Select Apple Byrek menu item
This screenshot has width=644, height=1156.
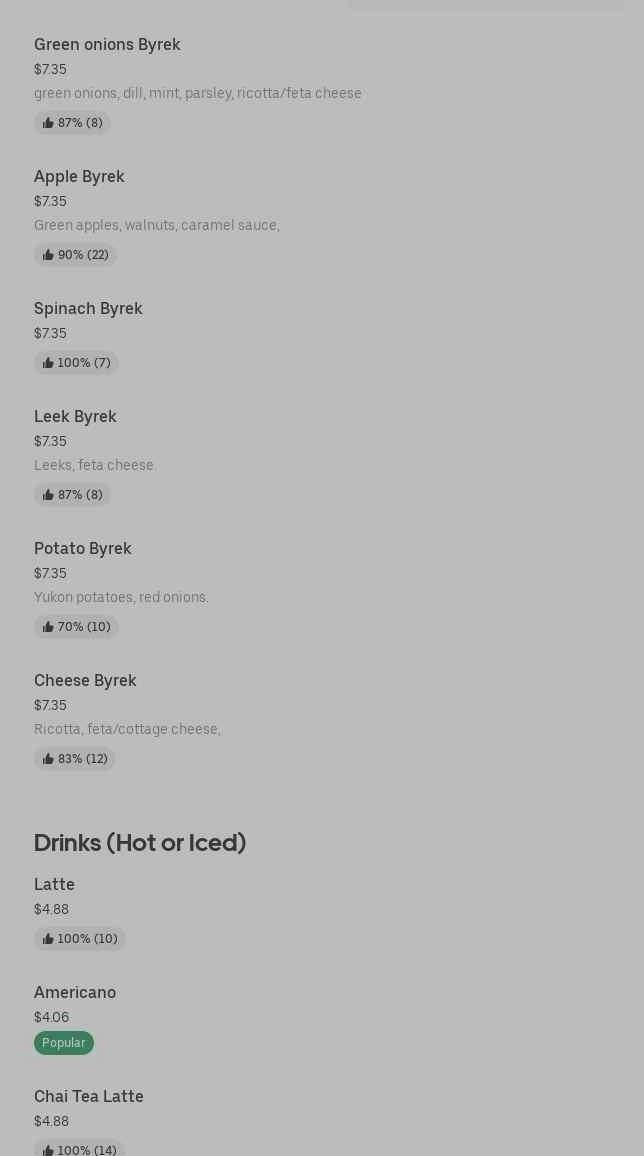coord(79,177)
